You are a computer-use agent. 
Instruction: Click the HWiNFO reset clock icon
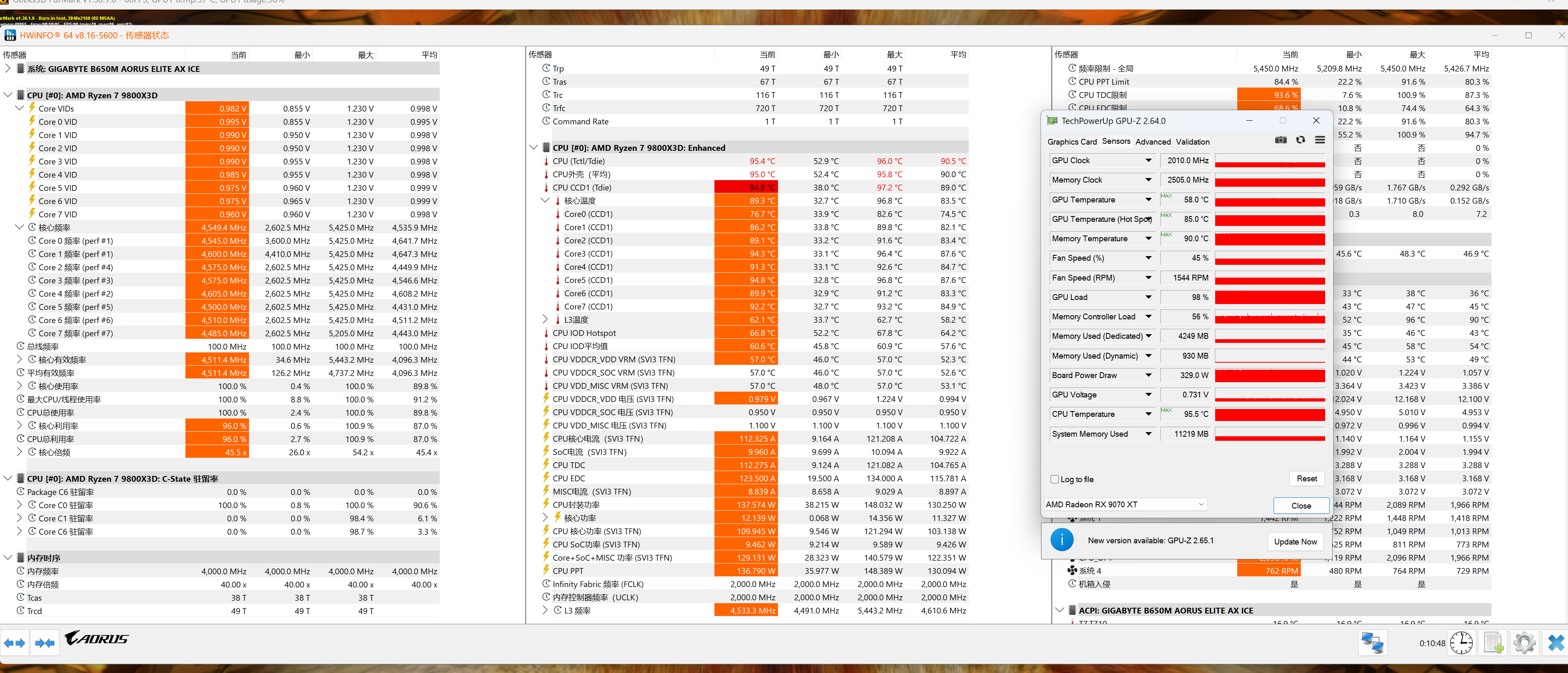tap(1461, 642)
